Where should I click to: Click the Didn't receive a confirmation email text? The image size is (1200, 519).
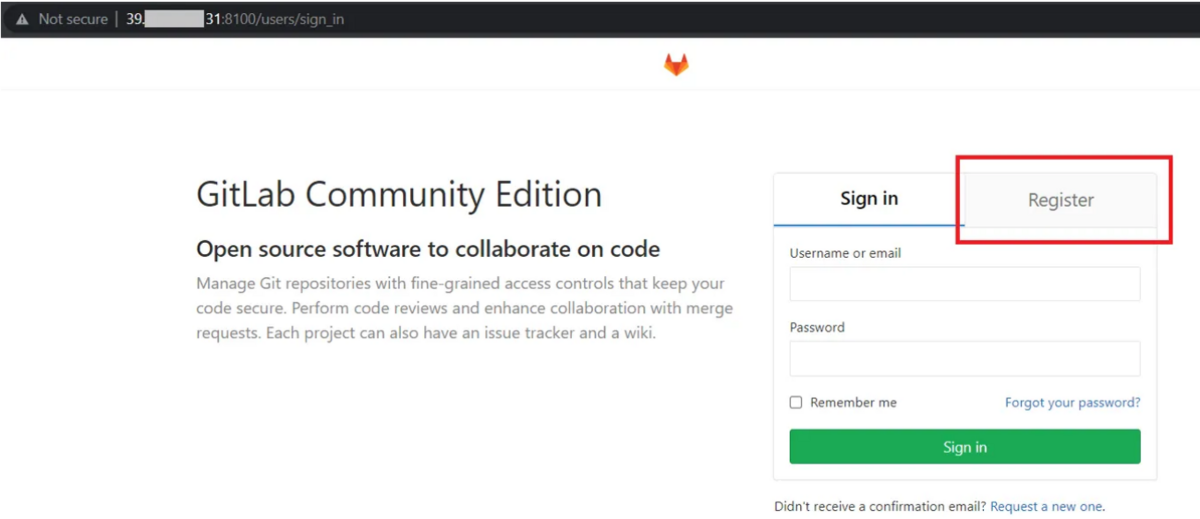[880, 506]
